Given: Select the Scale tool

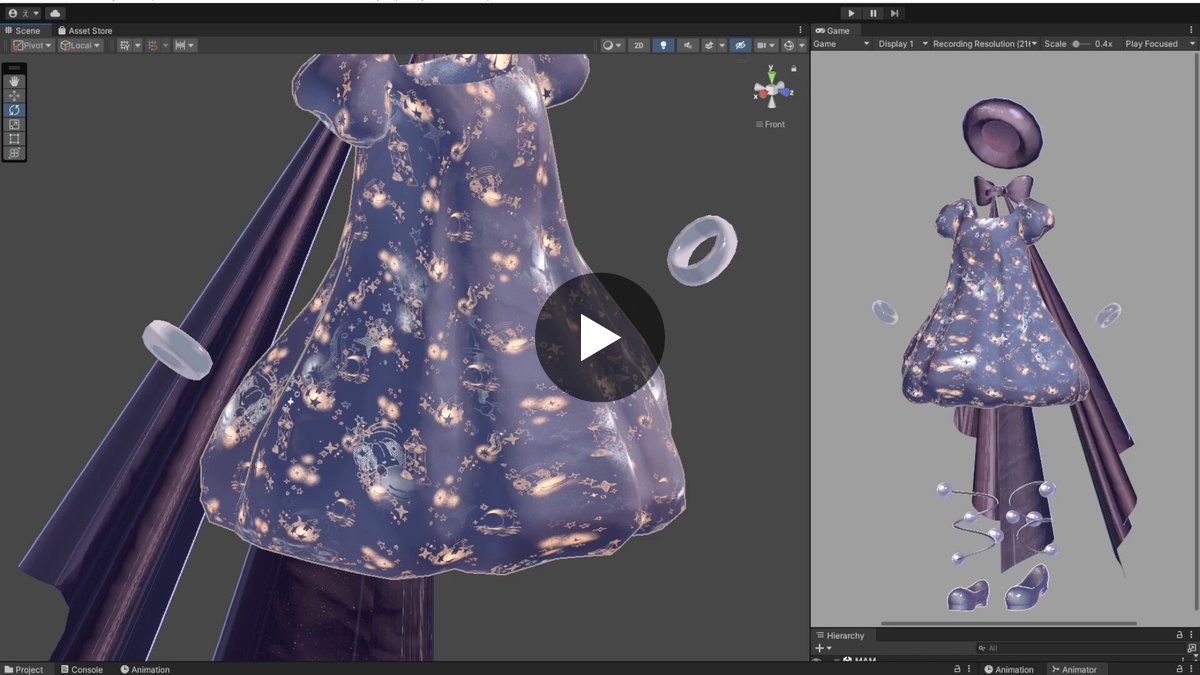Looking at the screenshot, I should pos(14,125).
